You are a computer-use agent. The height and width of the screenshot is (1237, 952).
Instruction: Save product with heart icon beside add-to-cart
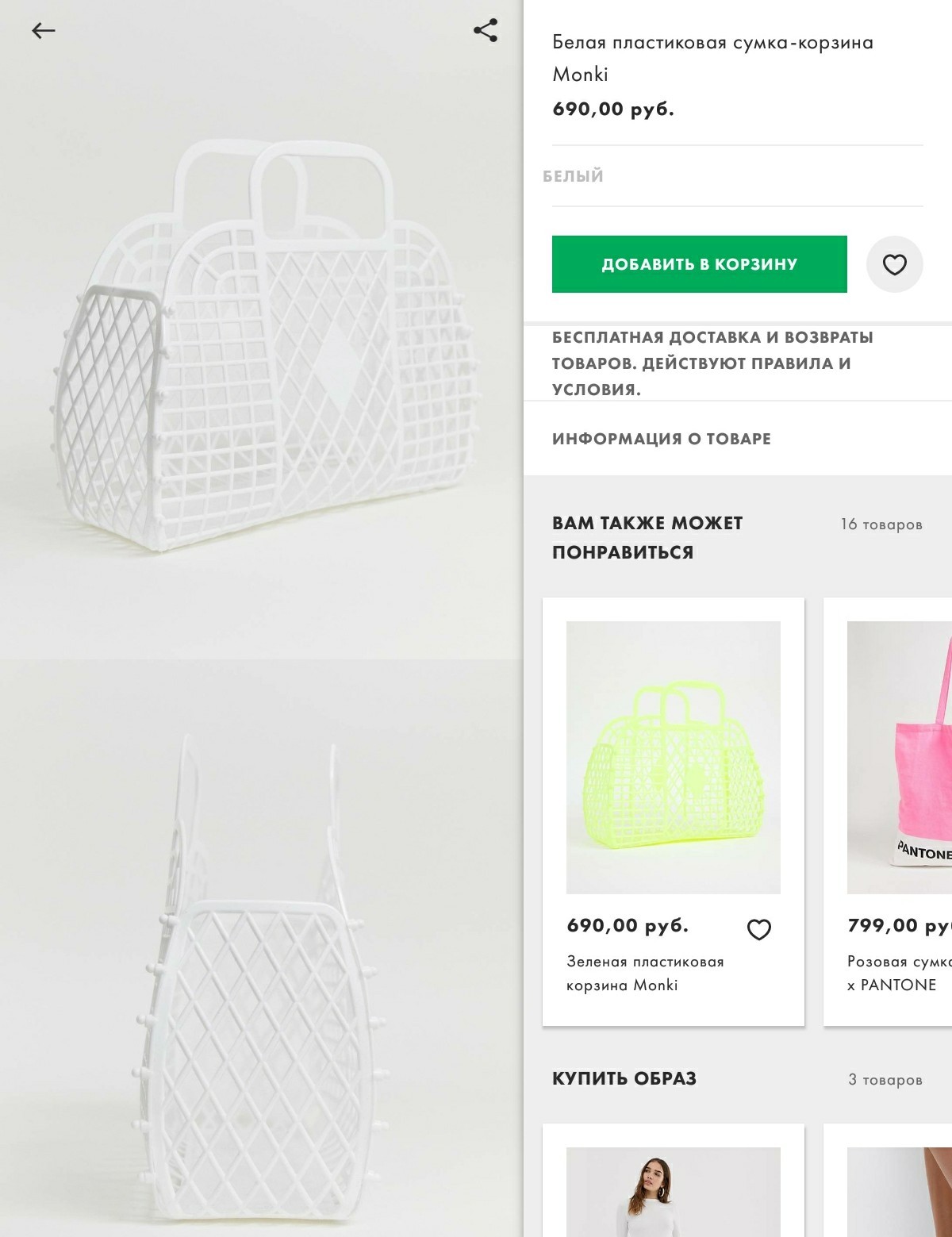coord(894,264)
